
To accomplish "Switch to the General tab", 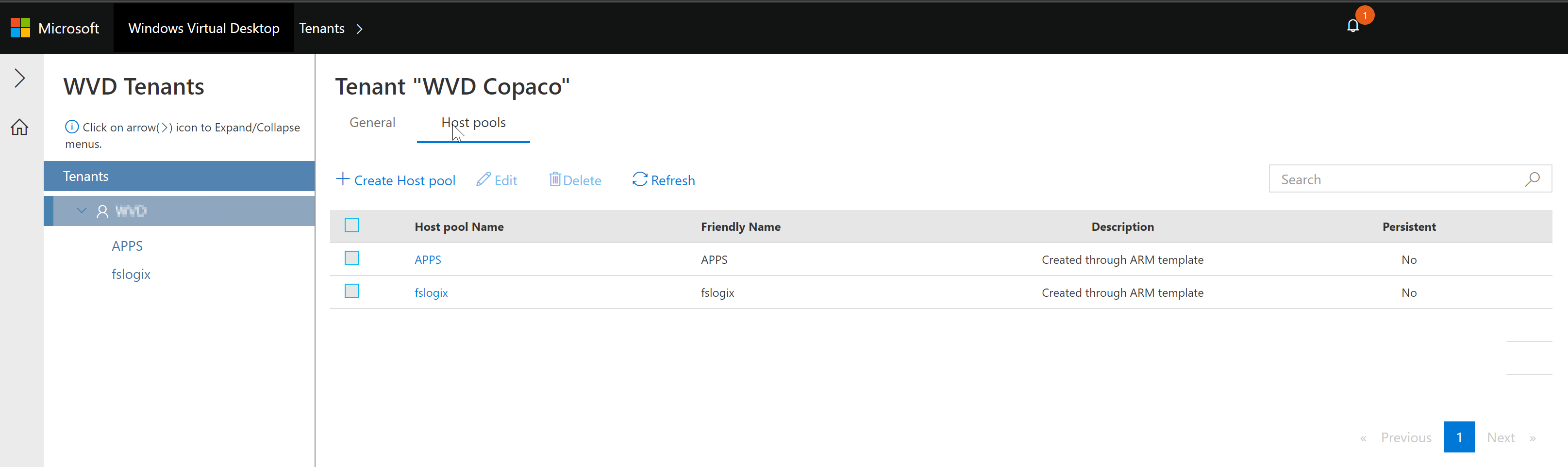I will 372,122.
